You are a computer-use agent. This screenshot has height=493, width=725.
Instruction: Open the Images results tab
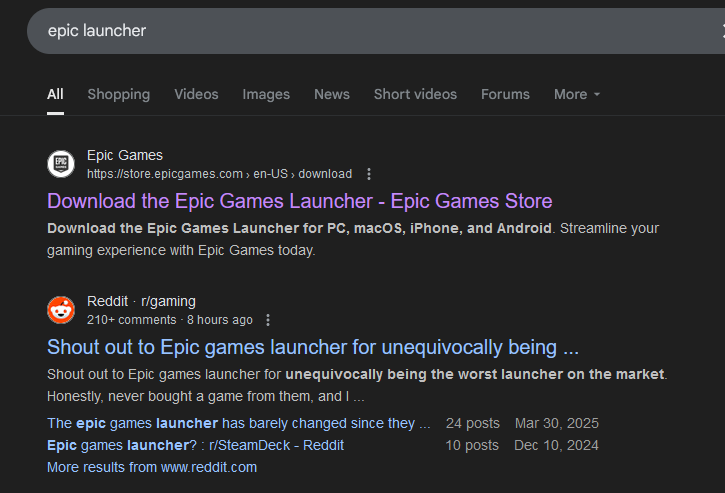[266, 94]
